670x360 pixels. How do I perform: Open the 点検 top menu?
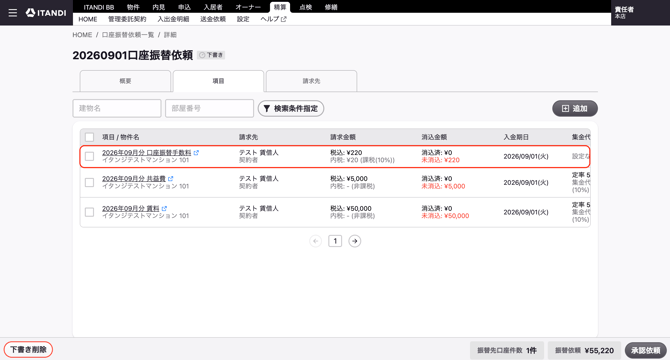[306, 7]
